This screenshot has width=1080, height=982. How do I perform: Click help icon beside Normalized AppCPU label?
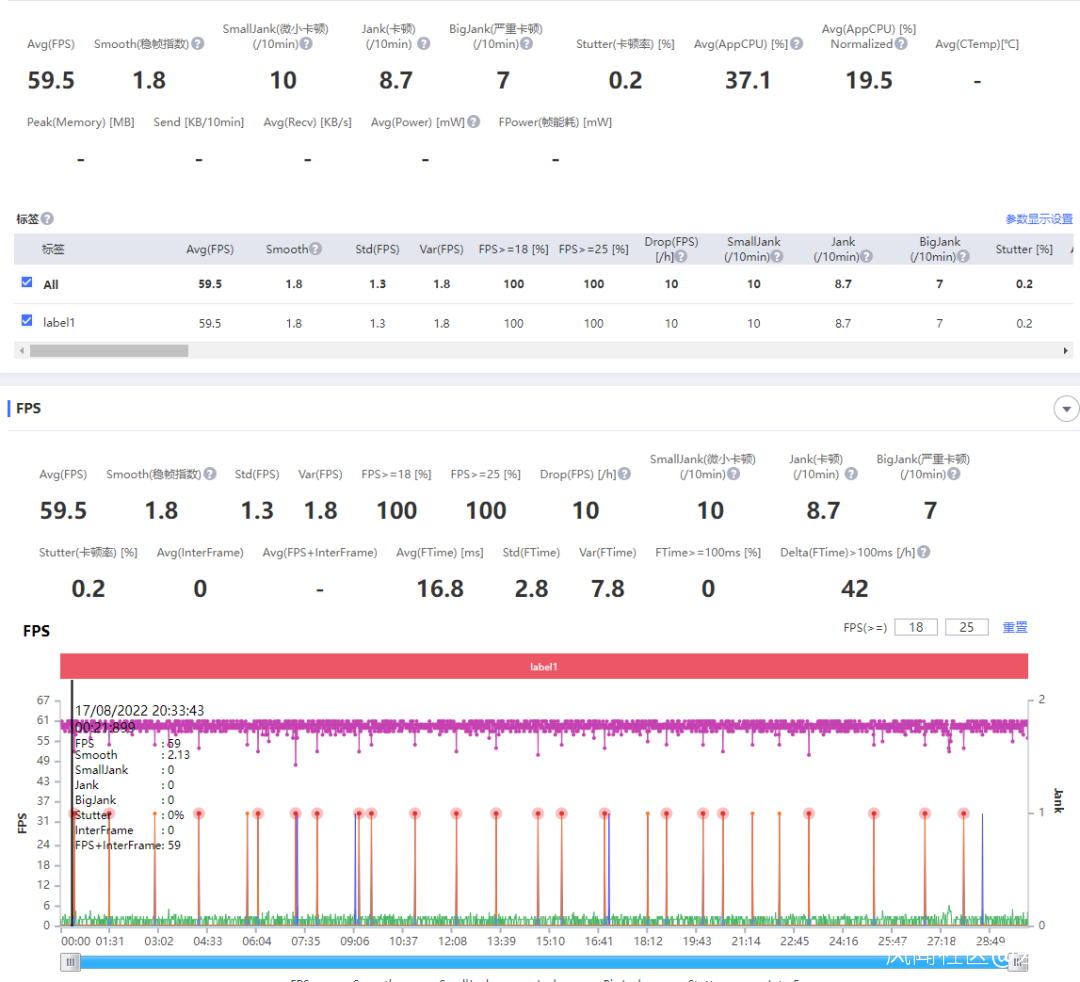tap(901, 44)
